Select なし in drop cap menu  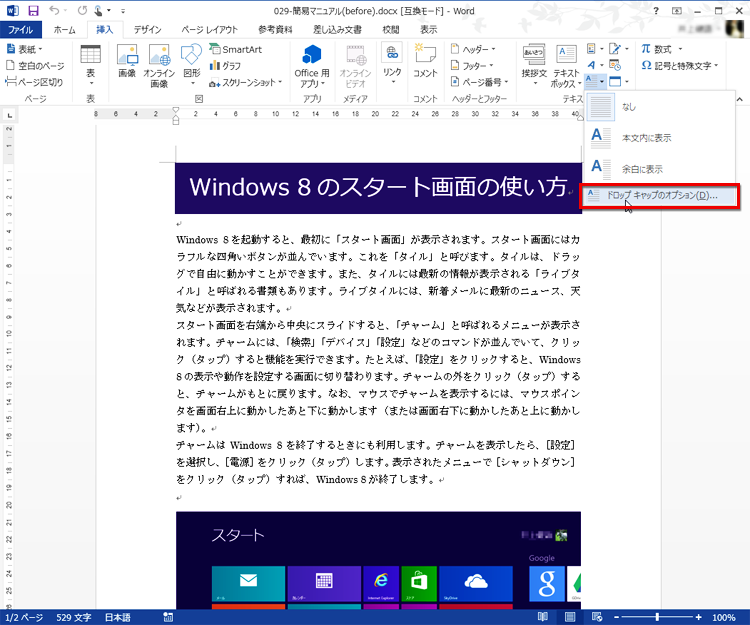coord(660,107)
